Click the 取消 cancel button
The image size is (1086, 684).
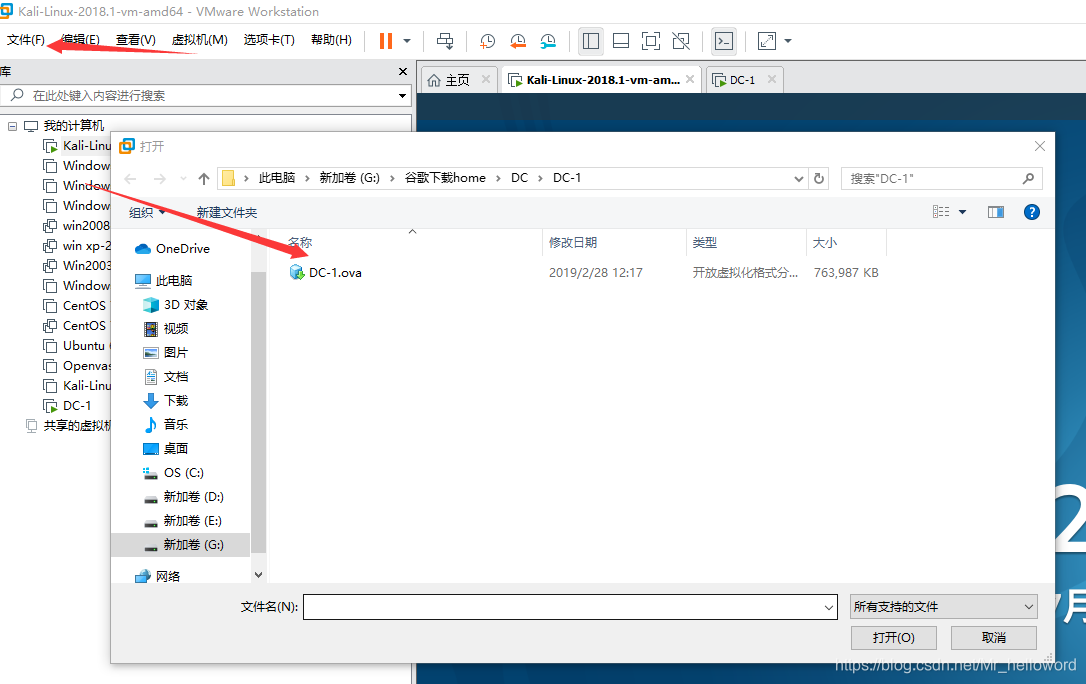click(993, 638)
